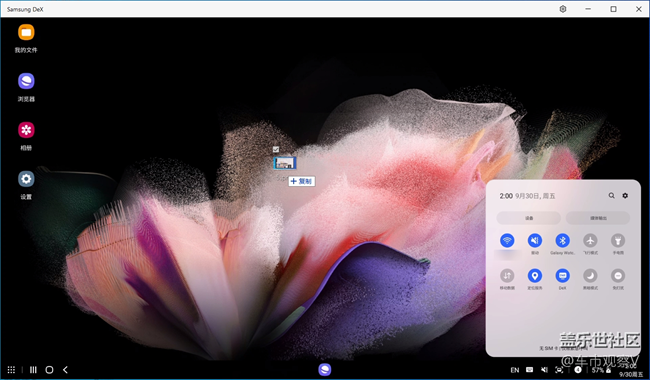Launch the Samsung Internet browser desktop icon
The height and width of the screenshot is (380, 650).
pos(26,81)
